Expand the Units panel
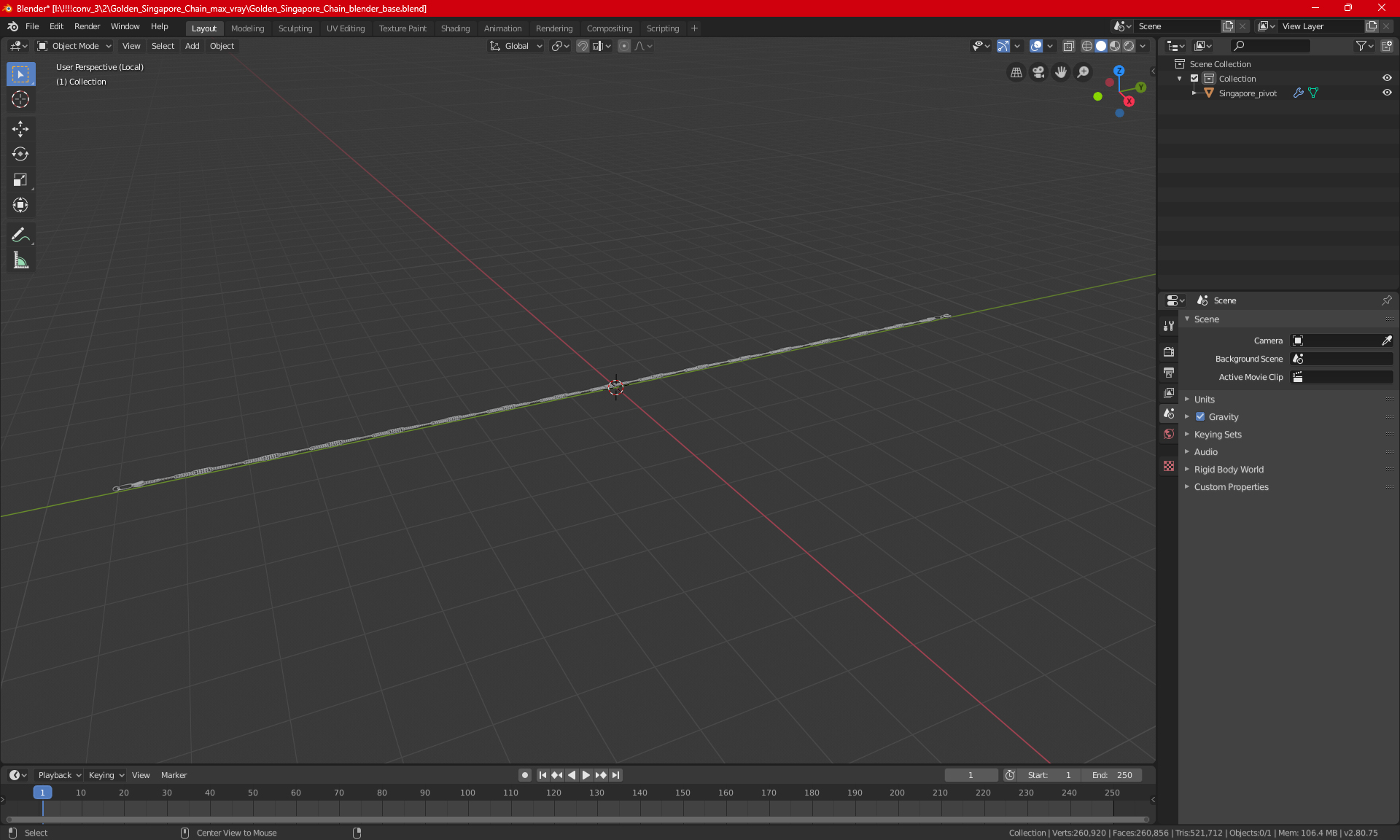This screenshot has width=1400, height=840. 1205,400
